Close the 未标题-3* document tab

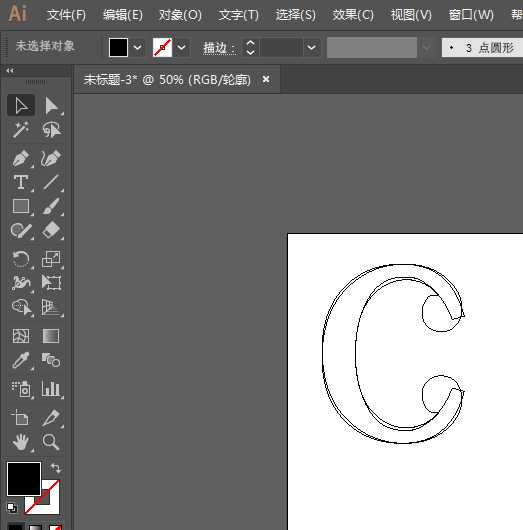(x=266, y=79)
